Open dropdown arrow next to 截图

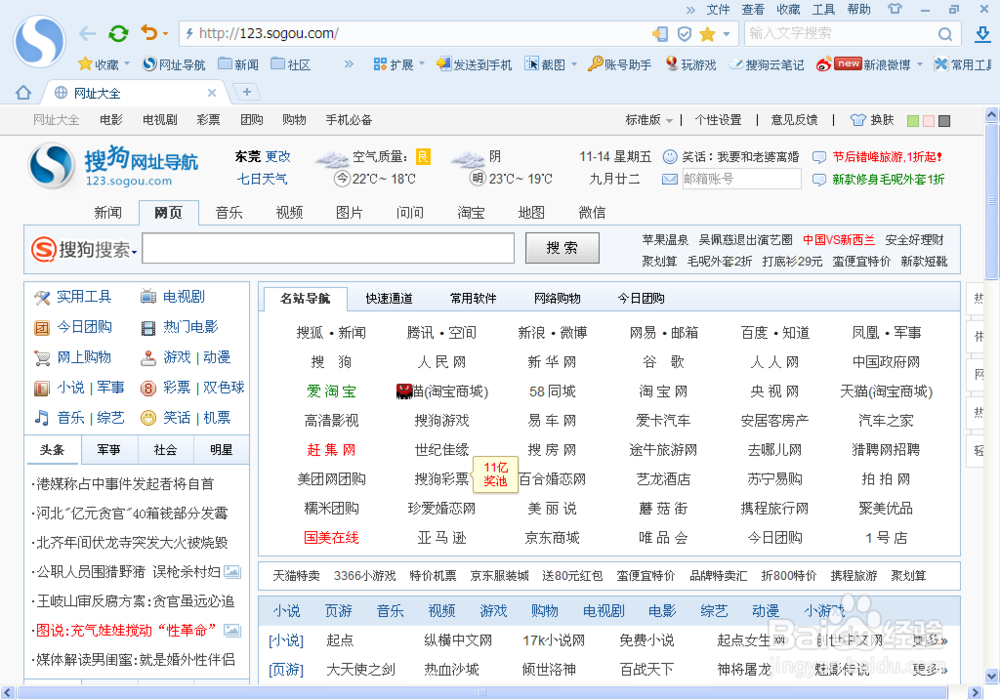pyautogui.click(x=574, y=64)
